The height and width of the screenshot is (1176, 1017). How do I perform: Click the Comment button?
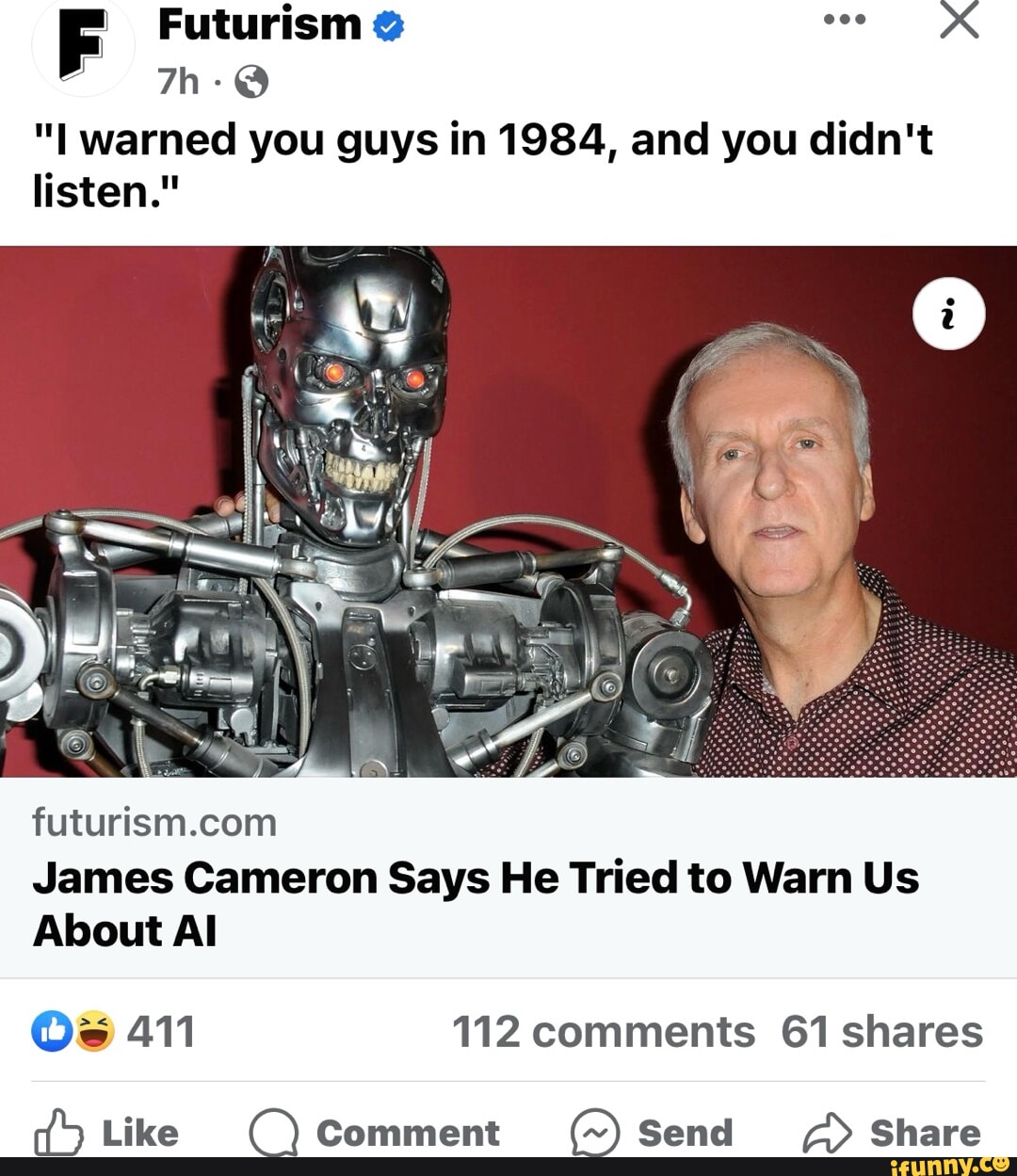[x=375, y=1133]
